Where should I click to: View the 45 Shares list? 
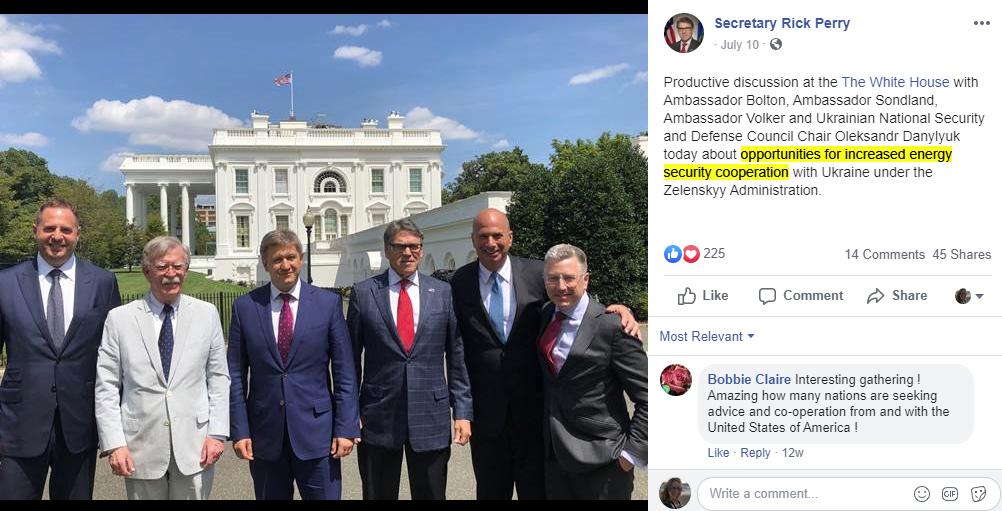point(962,254)
